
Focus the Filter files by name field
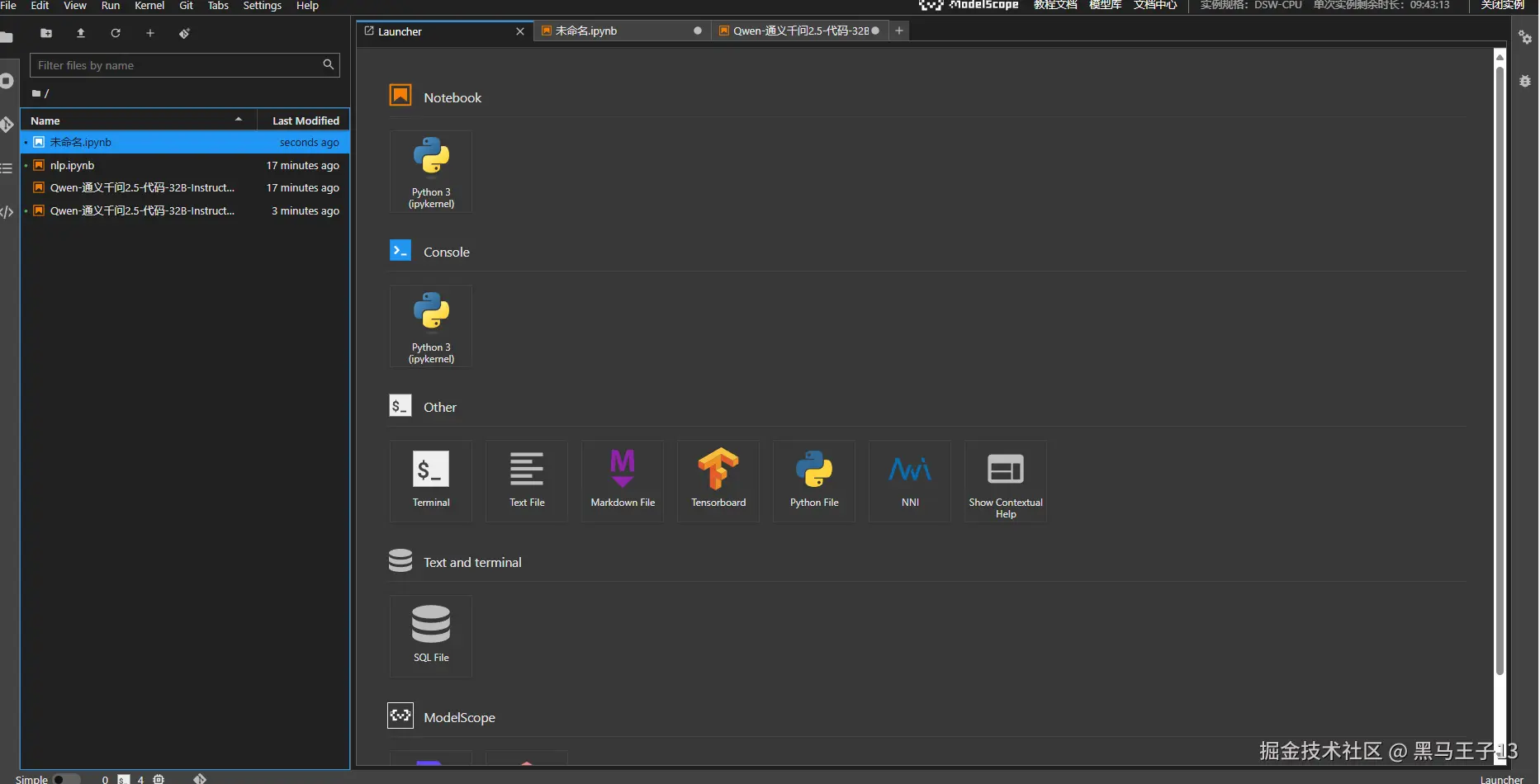(185, 65)
